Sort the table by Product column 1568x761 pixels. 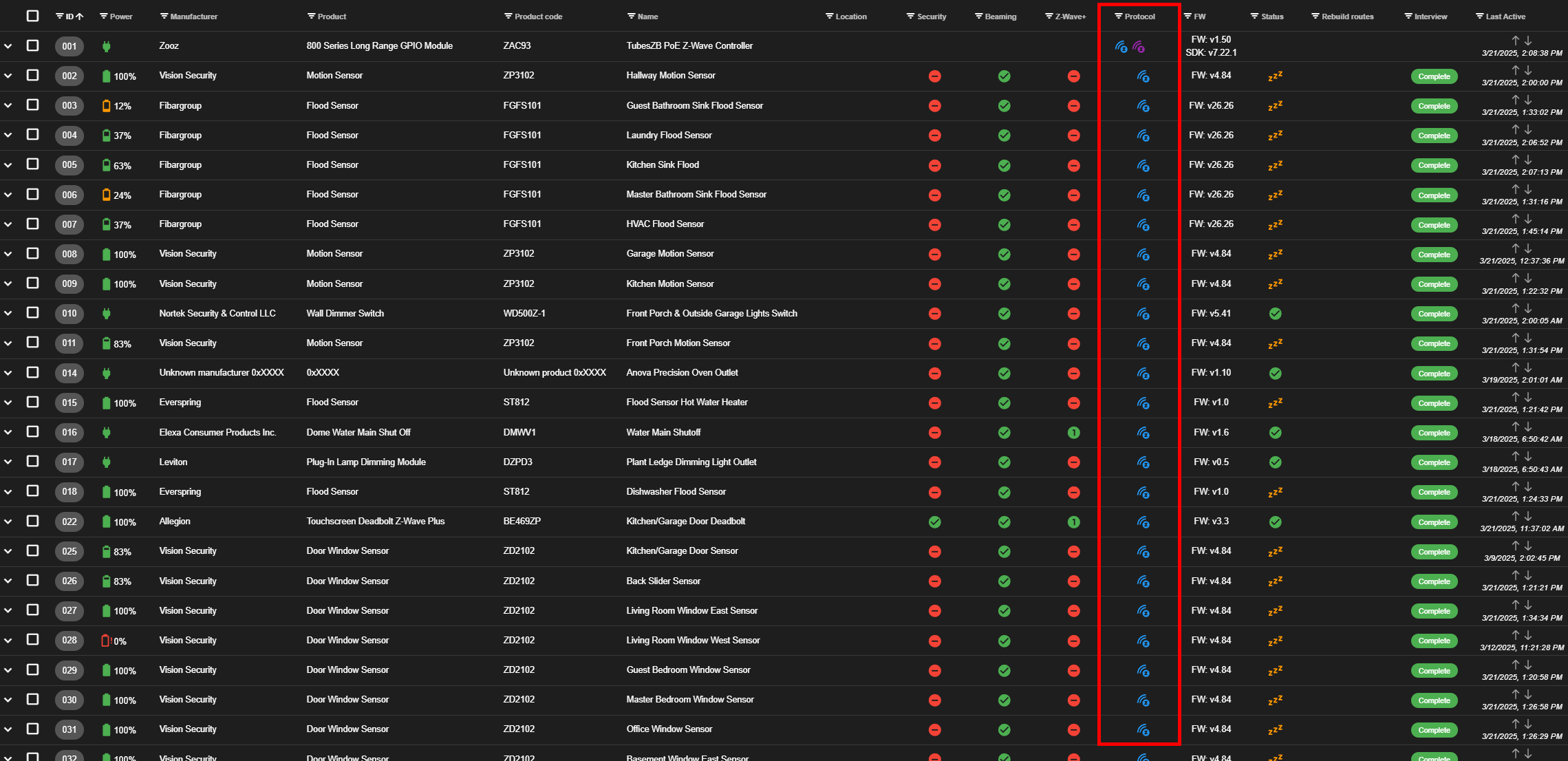[332, 17]
